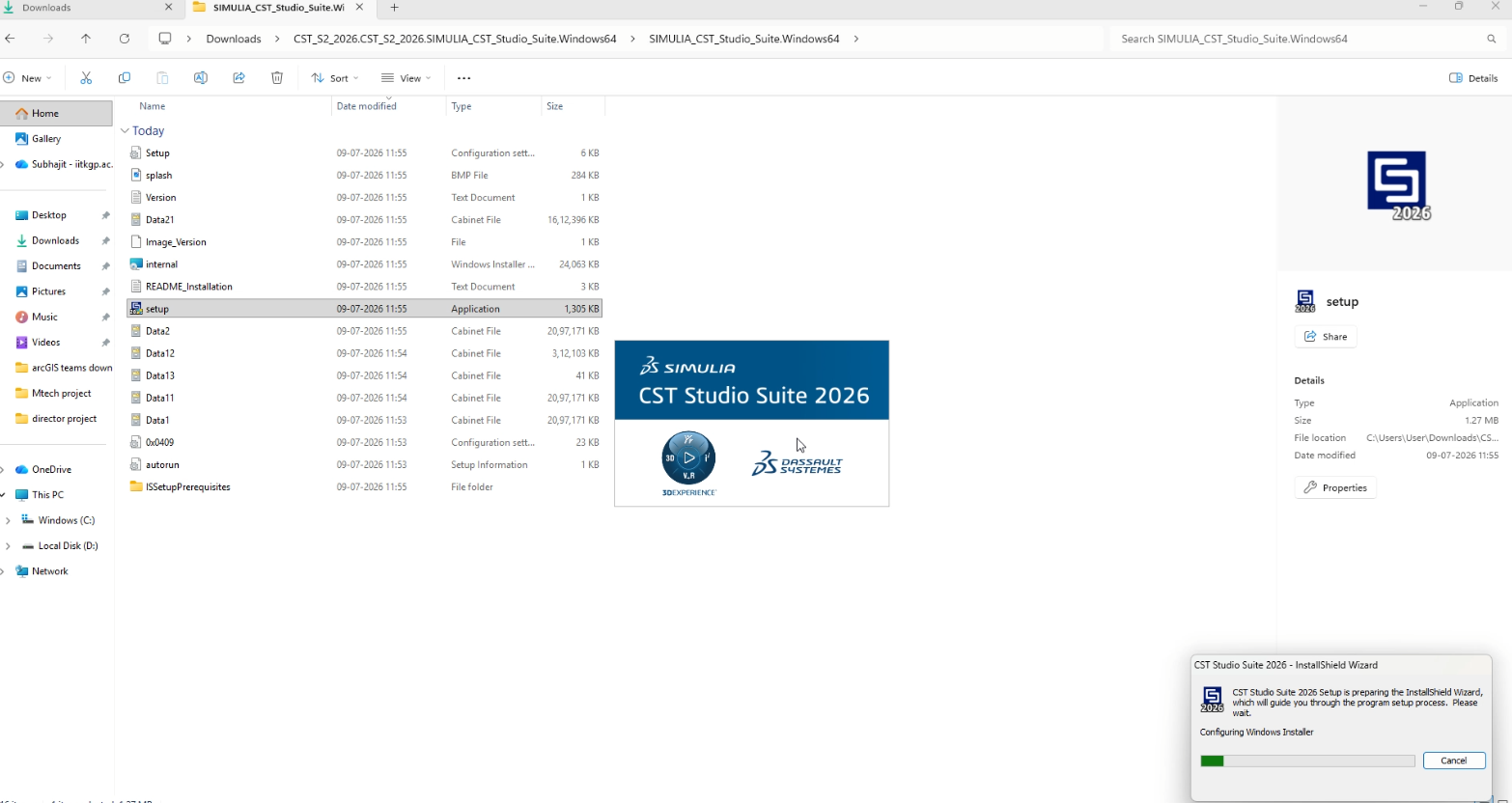Open Music quick access folder
The height and width of the screenshot is (803, 1512).
[44, 317]
